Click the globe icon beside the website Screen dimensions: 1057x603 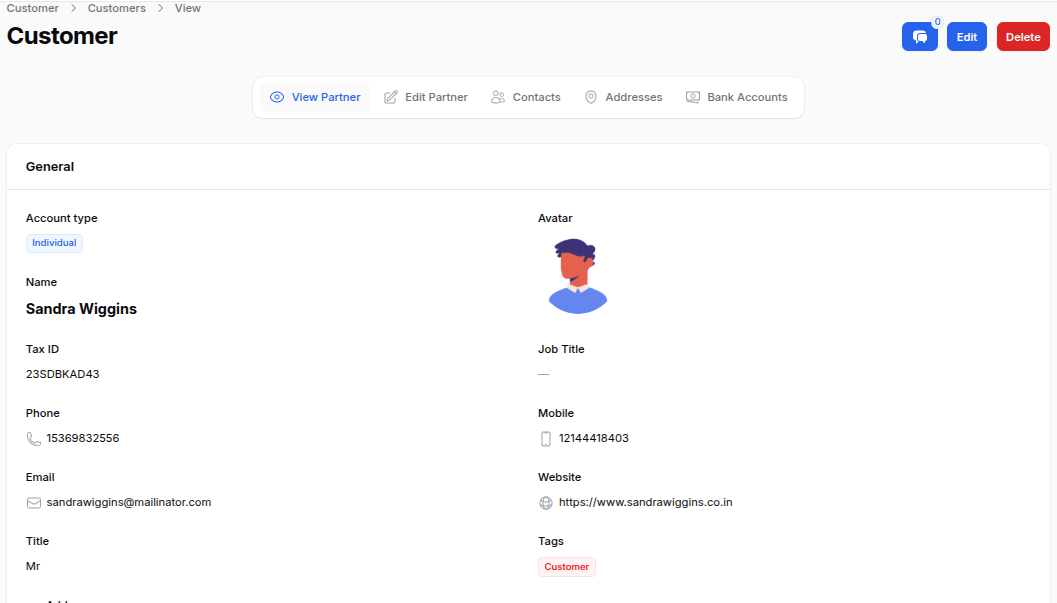(x=545, y=502)
